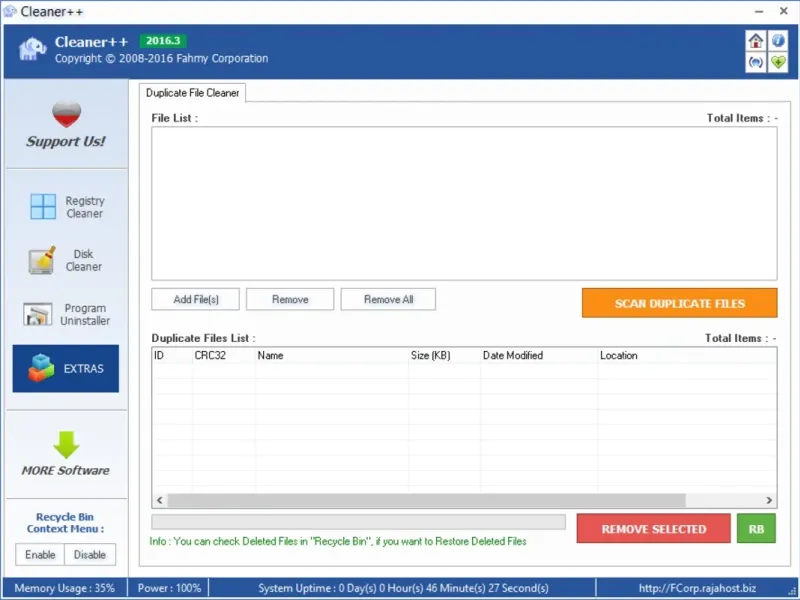Open the home icon in header

(x=756, y=40)
